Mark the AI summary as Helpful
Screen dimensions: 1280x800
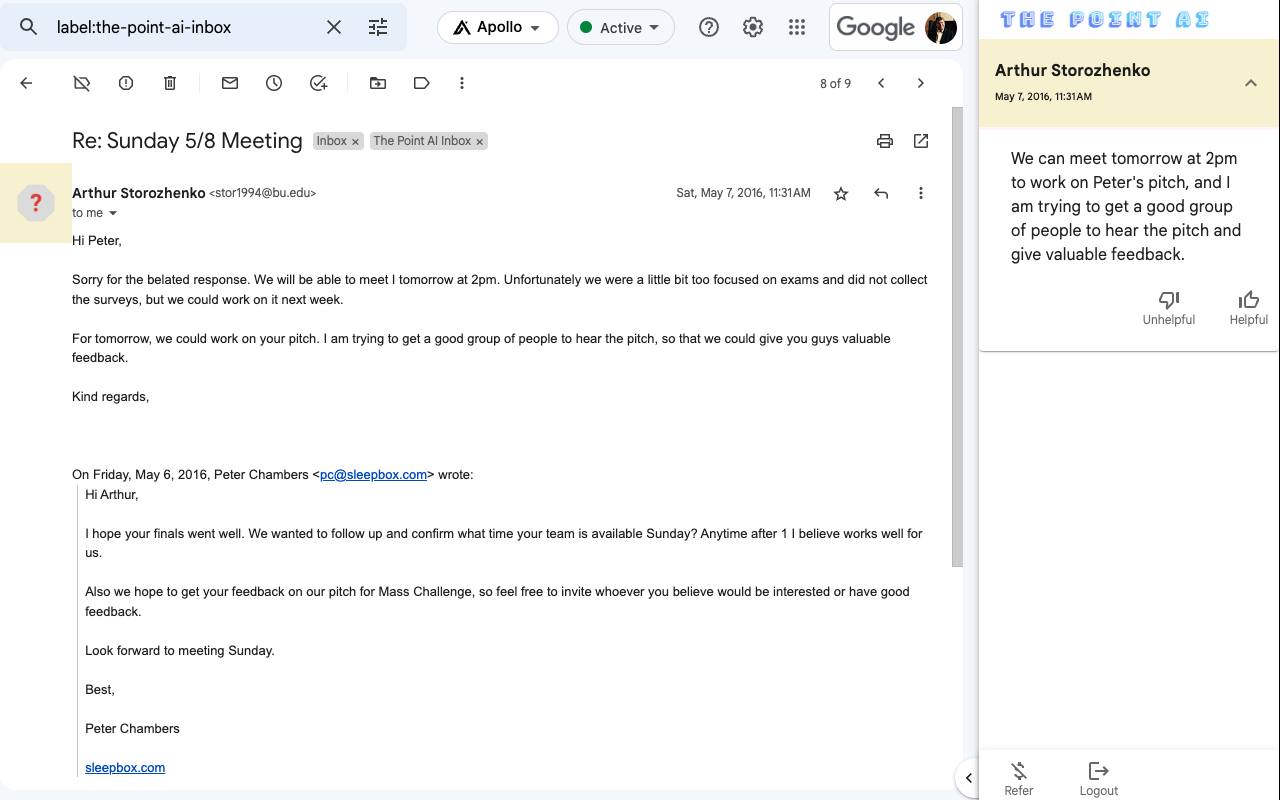click(1248, 307)
